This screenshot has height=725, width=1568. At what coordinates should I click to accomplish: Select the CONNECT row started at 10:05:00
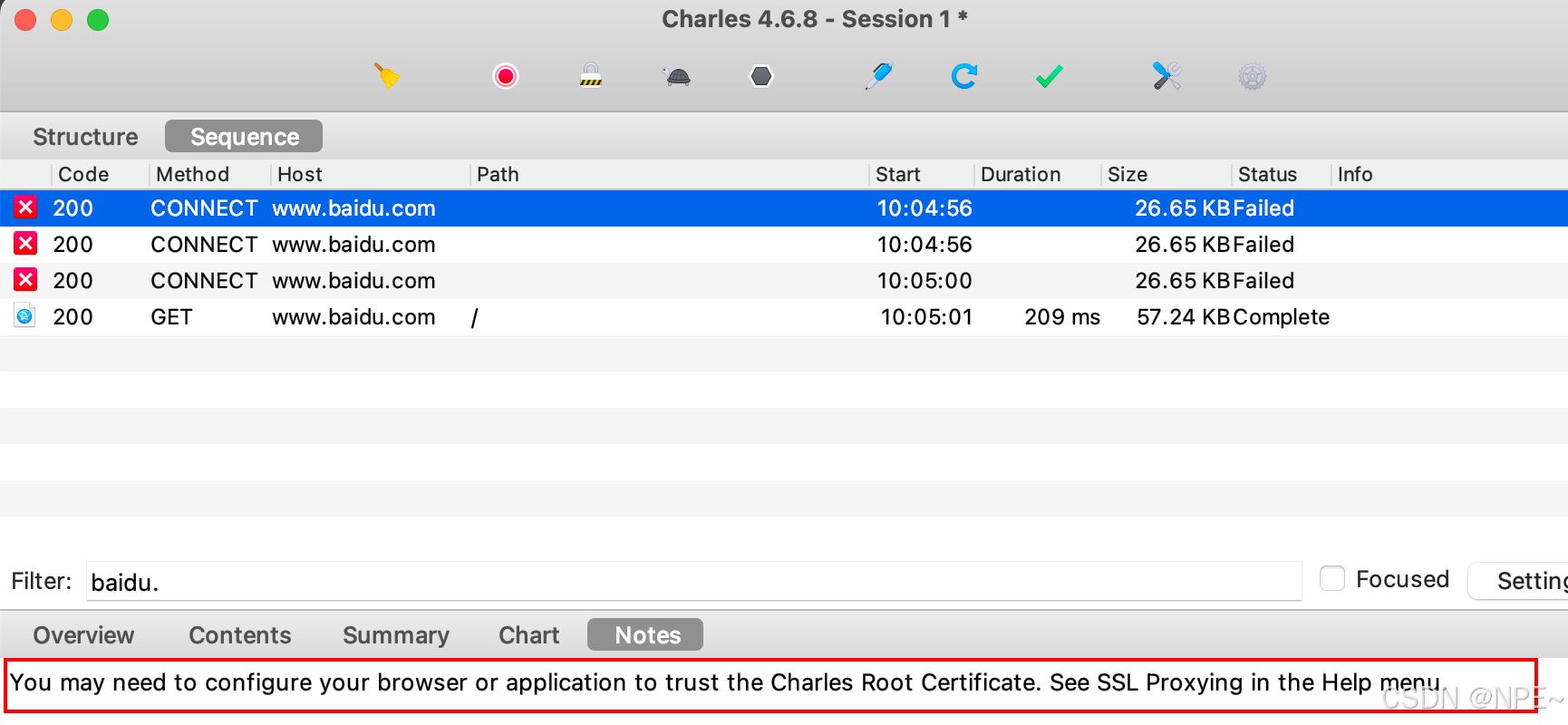784,281
